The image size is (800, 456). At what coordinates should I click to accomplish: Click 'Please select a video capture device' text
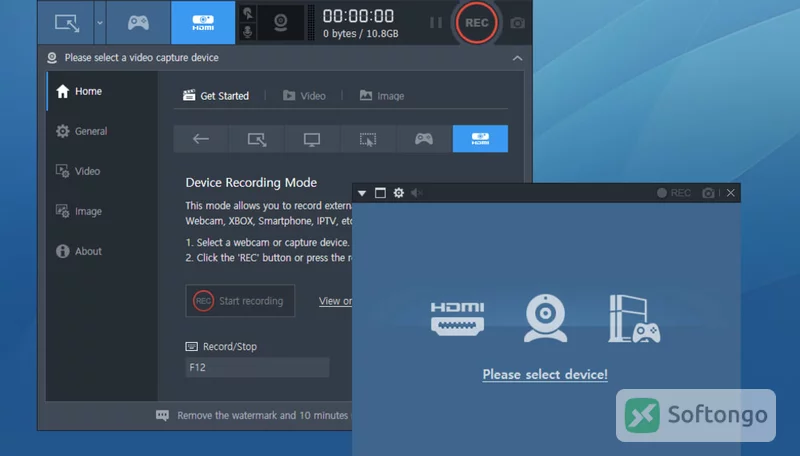tap(141, 58)
